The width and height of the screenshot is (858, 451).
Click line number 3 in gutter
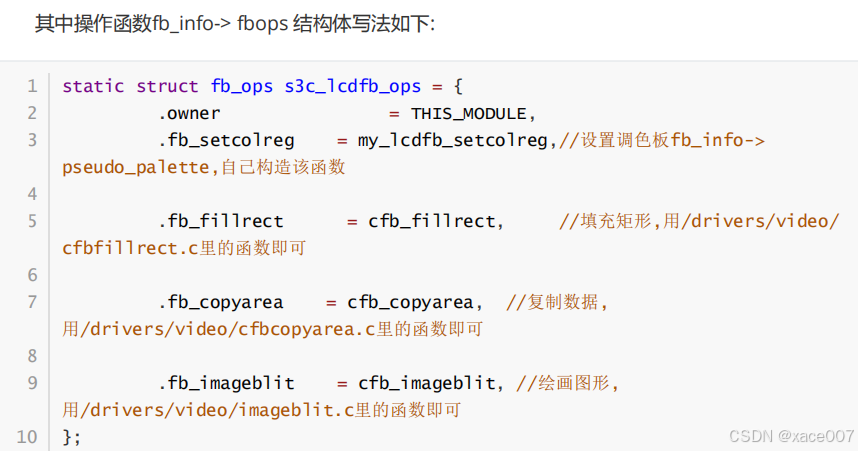pos(32,140)
